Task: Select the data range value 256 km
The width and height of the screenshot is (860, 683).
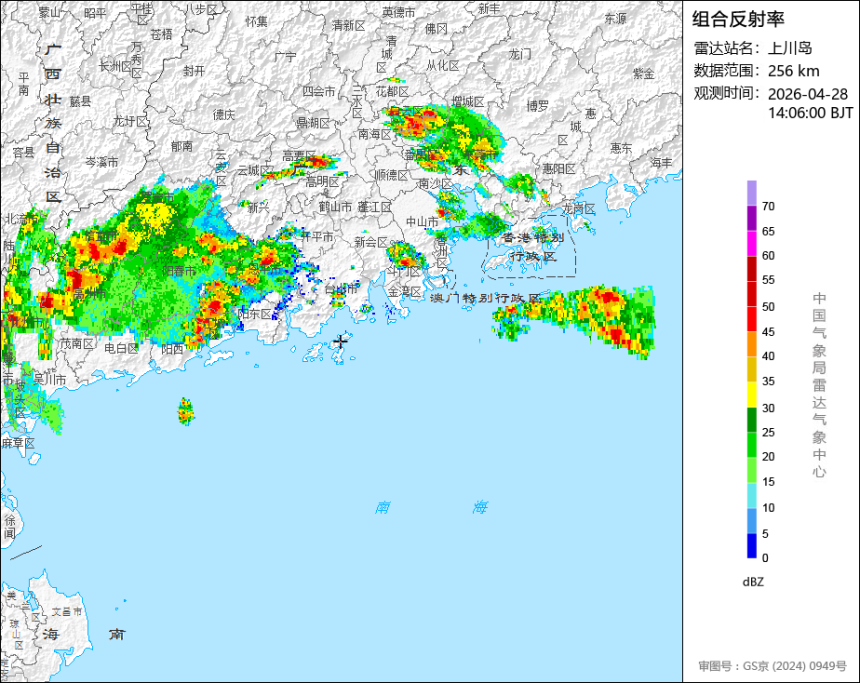Action: point(794,71)
